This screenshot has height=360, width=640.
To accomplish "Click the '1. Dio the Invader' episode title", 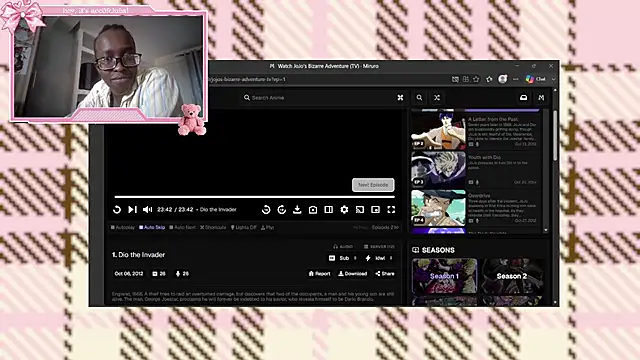I will tap(138, 255).
